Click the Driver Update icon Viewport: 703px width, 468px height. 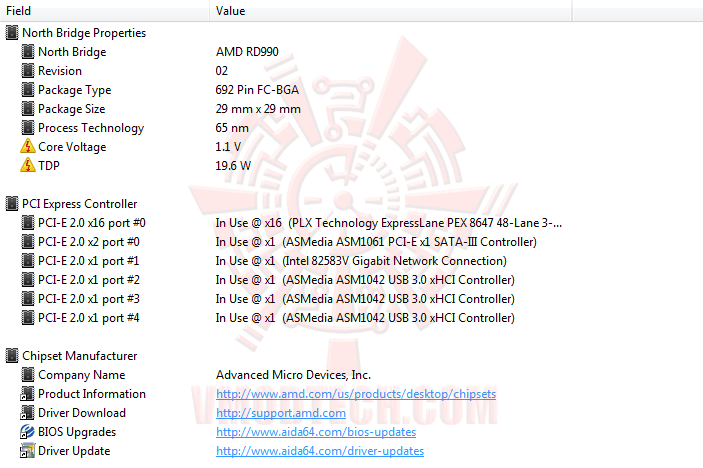(27, 451)
